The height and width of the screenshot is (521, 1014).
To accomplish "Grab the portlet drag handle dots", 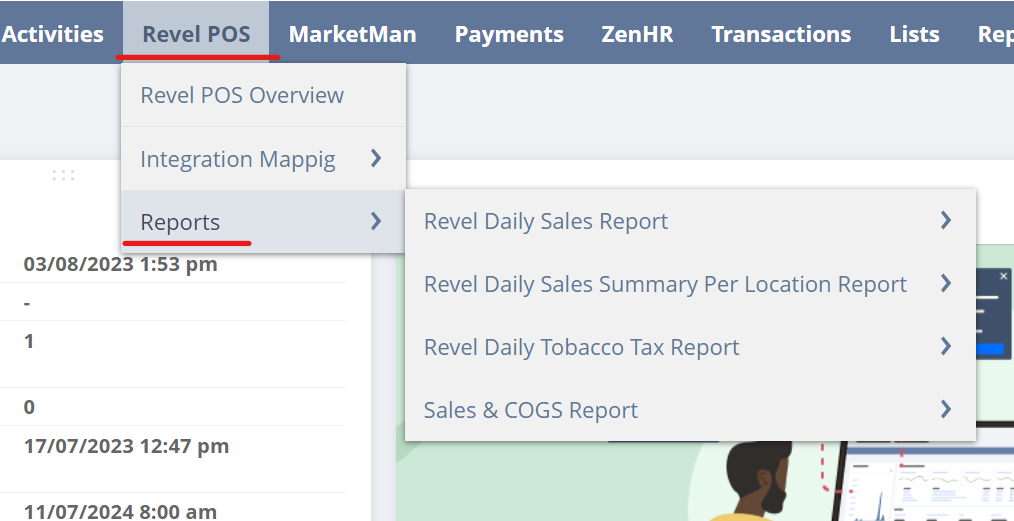I will point(63,175).
